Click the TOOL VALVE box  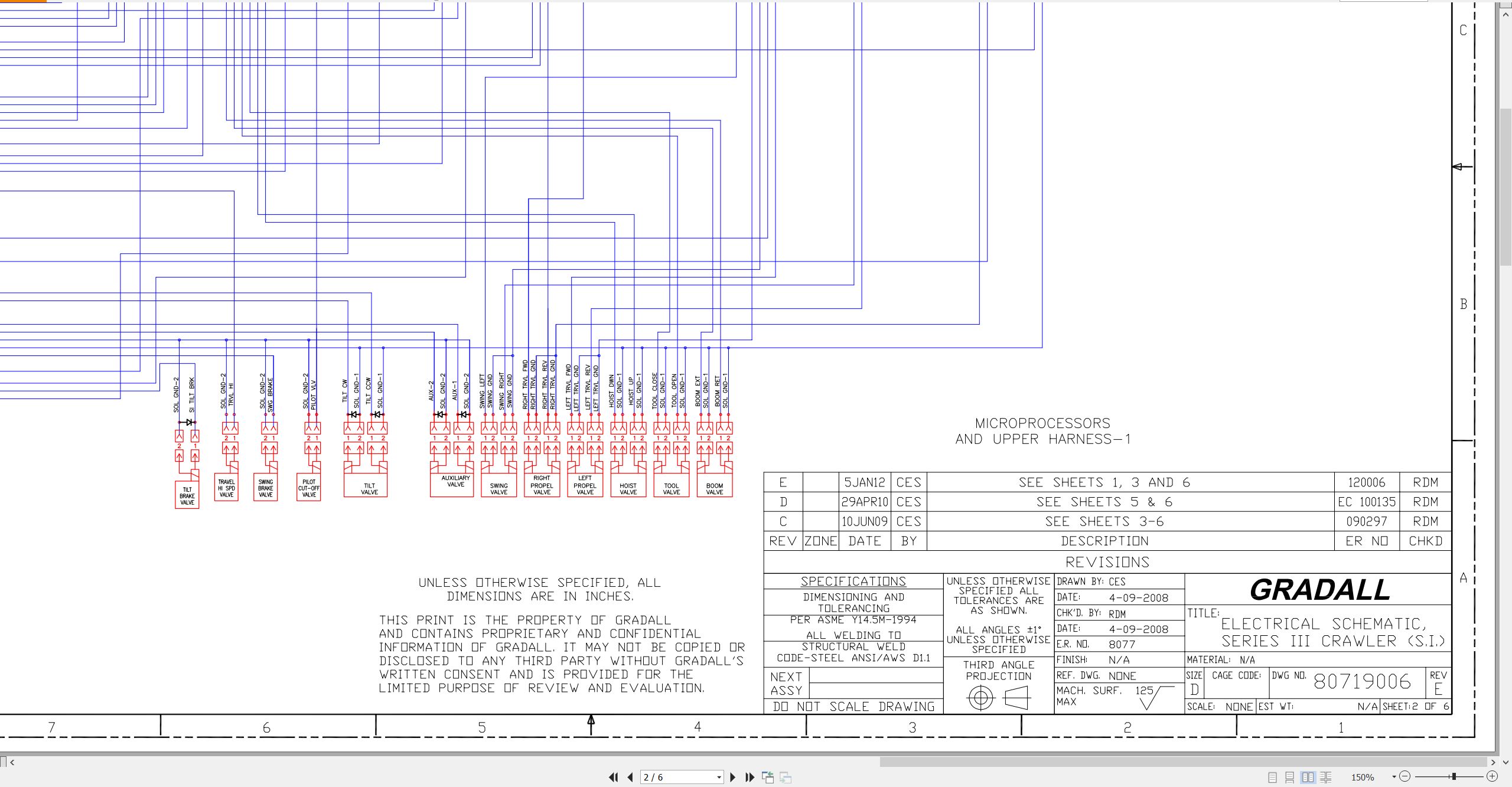(x=672, y=485)
